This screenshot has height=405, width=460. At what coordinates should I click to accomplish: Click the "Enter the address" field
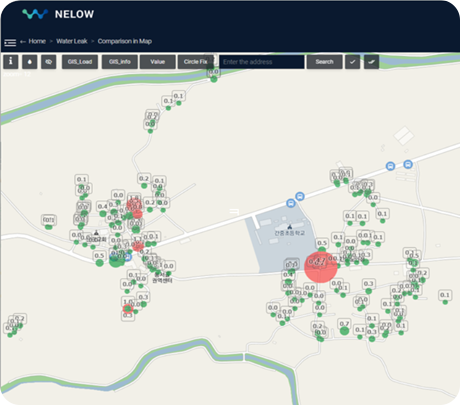[262, 62]
